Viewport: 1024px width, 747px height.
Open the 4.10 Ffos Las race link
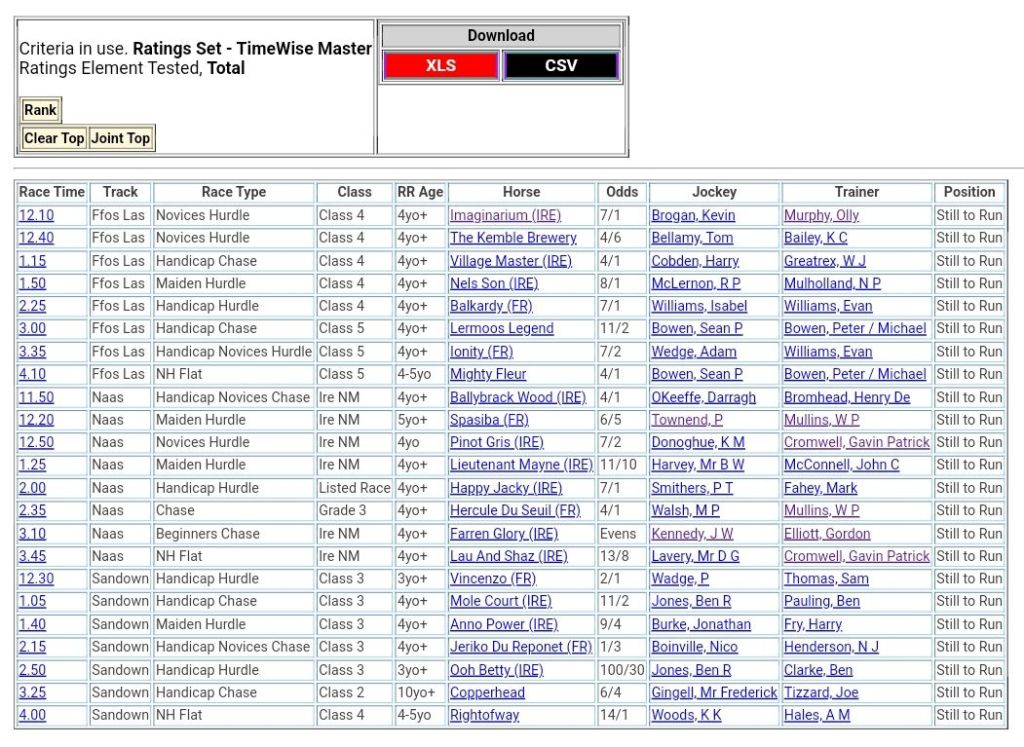(32, 374)
